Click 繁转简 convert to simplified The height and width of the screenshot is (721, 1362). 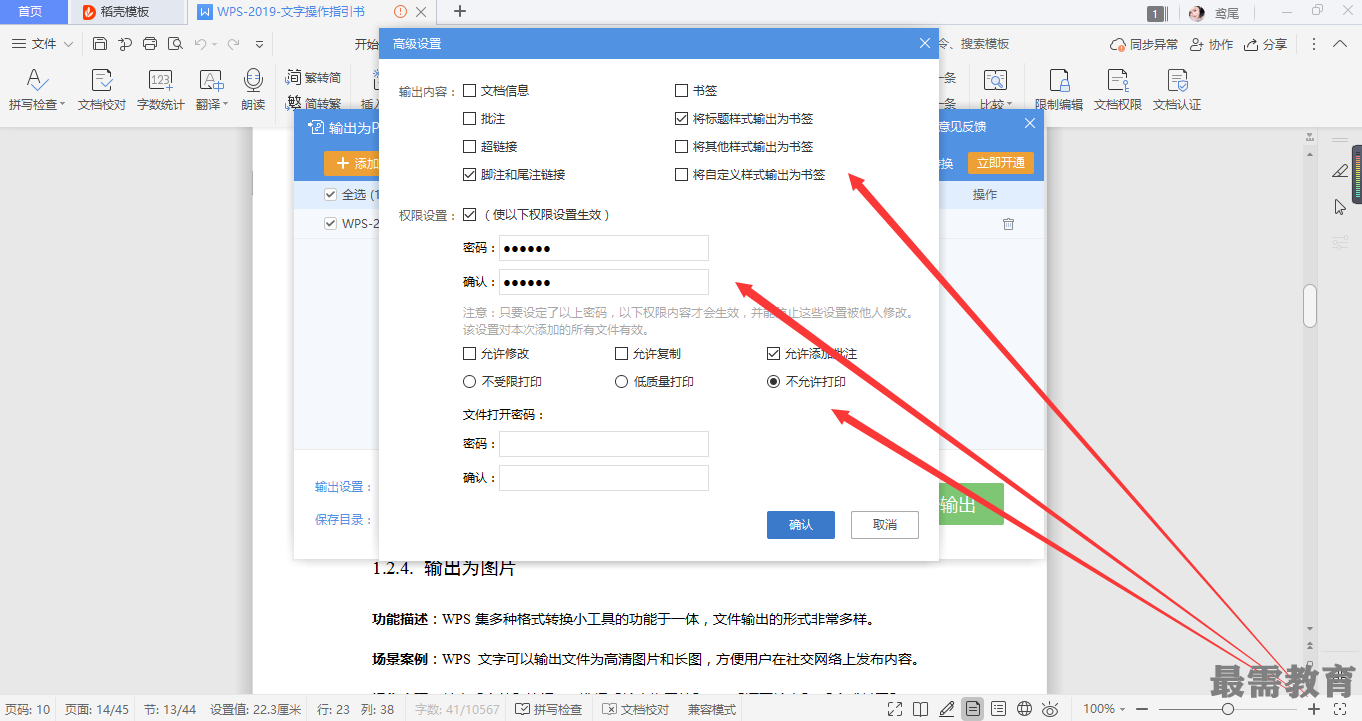314,77
